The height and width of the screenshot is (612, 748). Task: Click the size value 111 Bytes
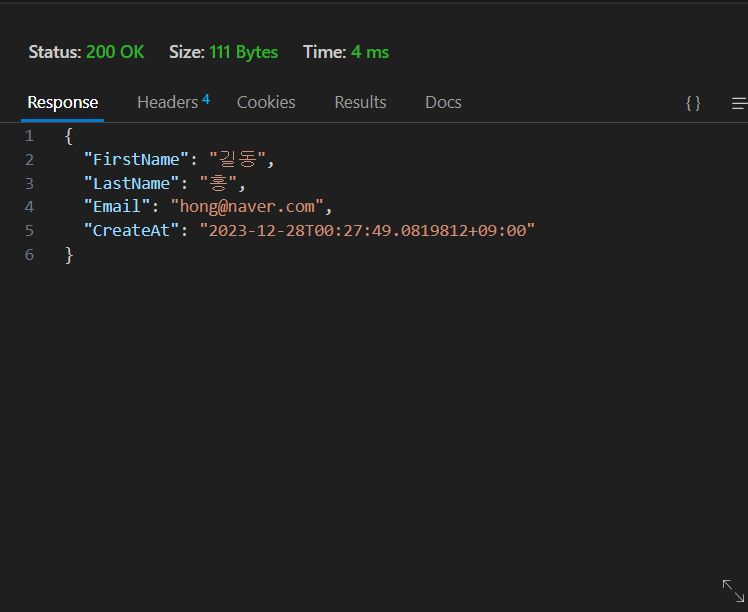[243, 52]
